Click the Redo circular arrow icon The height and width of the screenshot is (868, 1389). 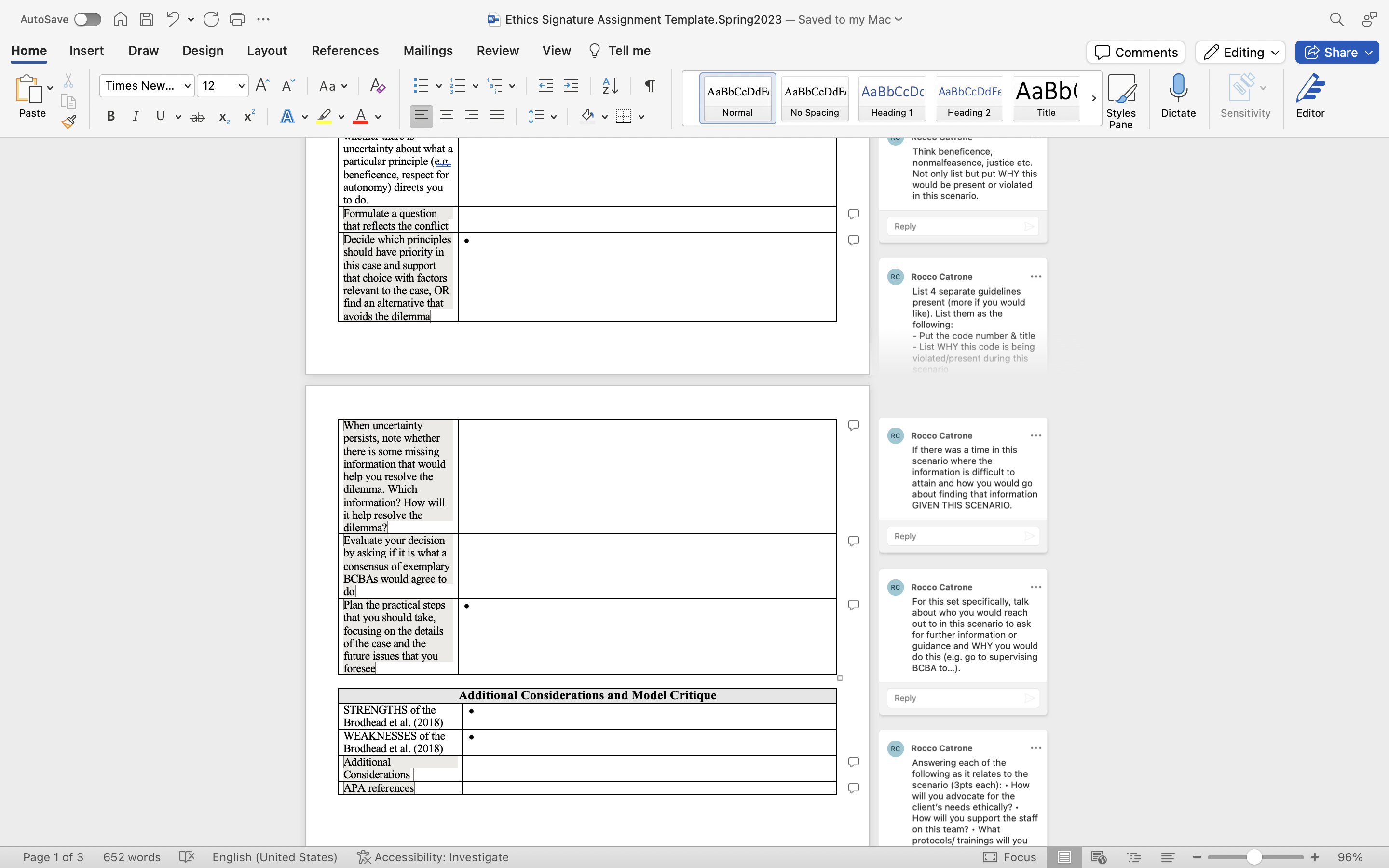click(x=211, y=19)
